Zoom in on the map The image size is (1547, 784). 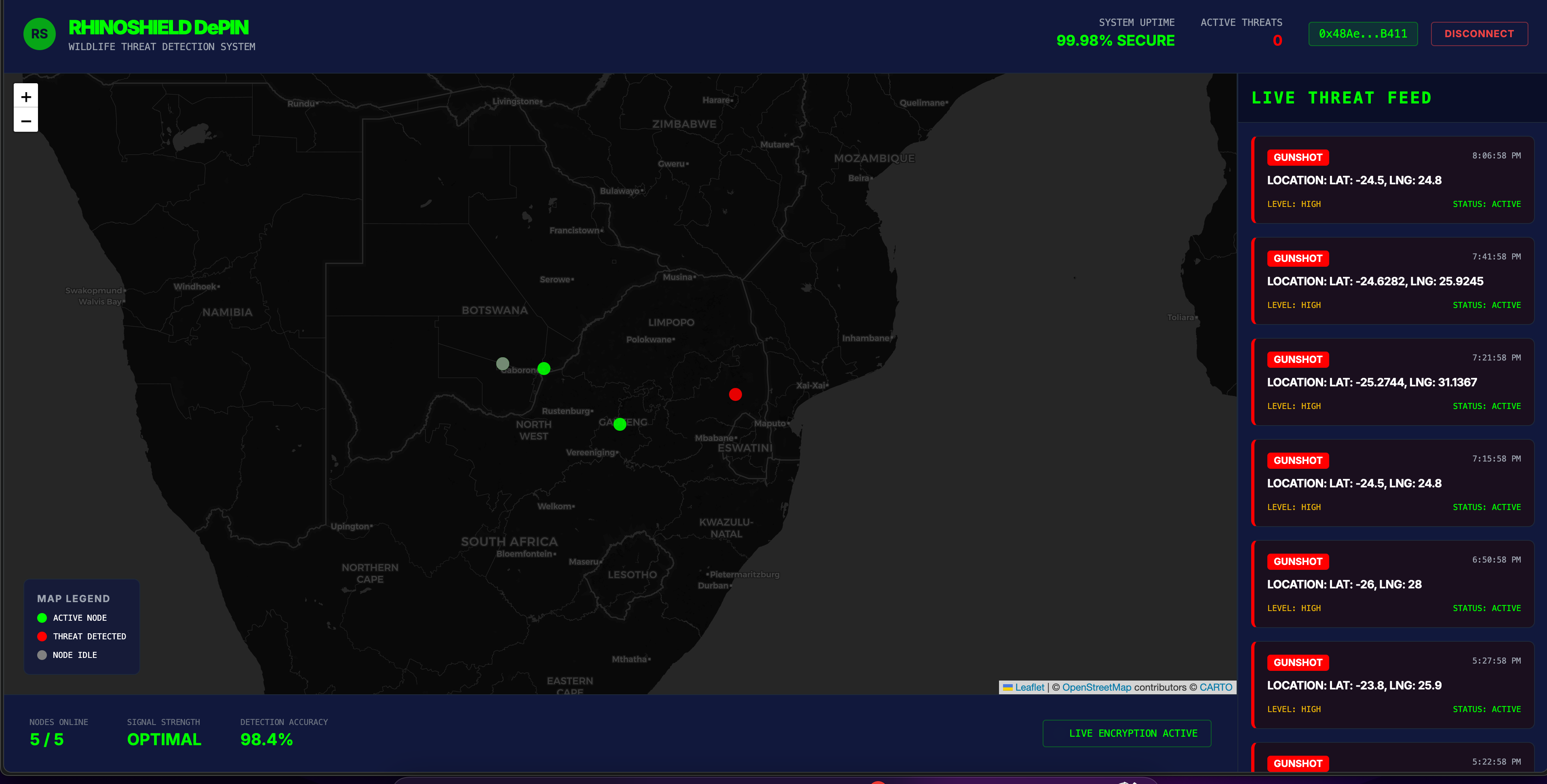26,97
